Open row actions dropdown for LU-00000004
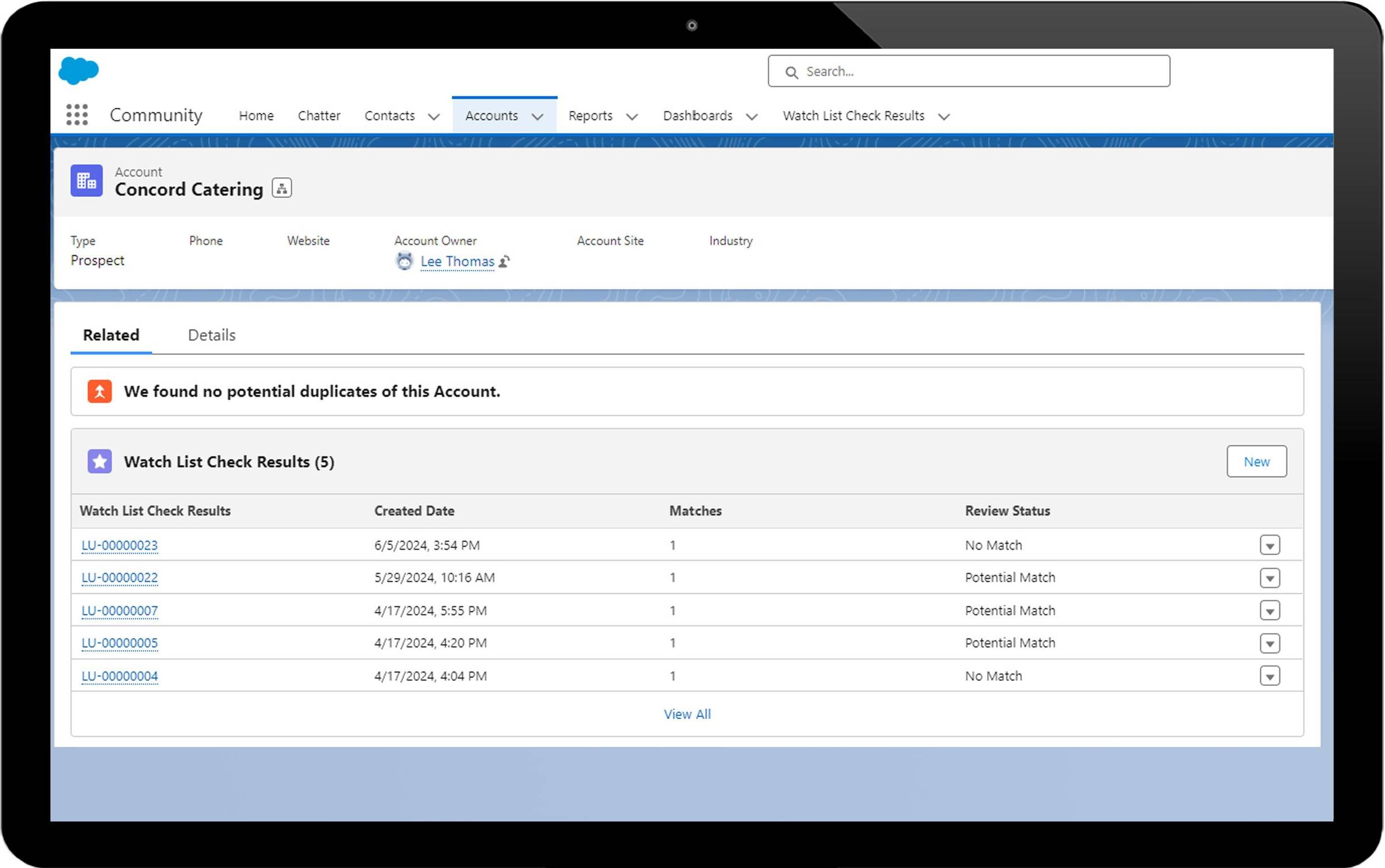 [1270, 676]
